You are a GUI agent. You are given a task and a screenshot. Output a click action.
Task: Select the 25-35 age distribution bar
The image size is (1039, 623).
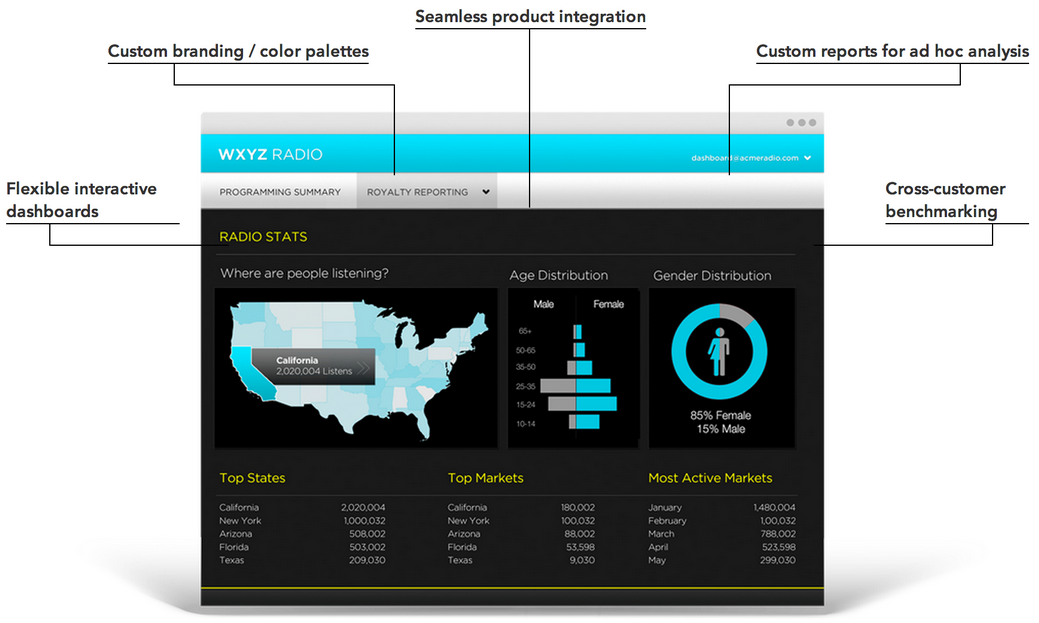tap(575, 386)
